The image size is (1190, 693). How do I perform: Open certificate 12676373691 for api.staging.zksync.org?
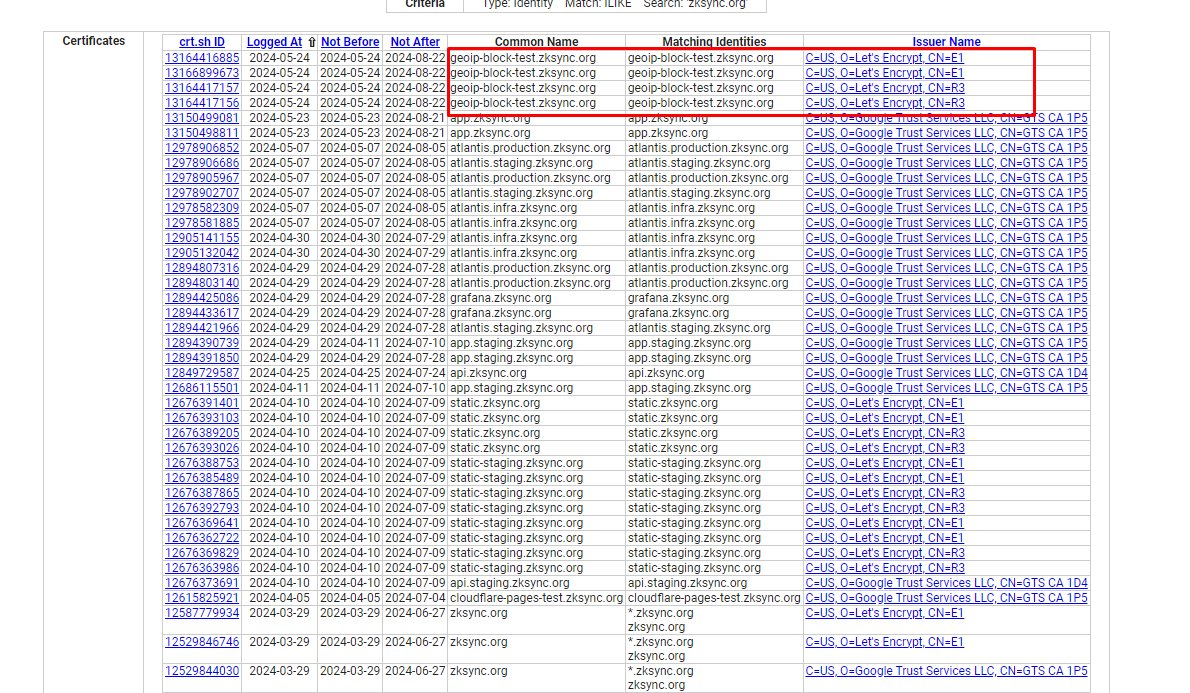(x=202, y=583)
